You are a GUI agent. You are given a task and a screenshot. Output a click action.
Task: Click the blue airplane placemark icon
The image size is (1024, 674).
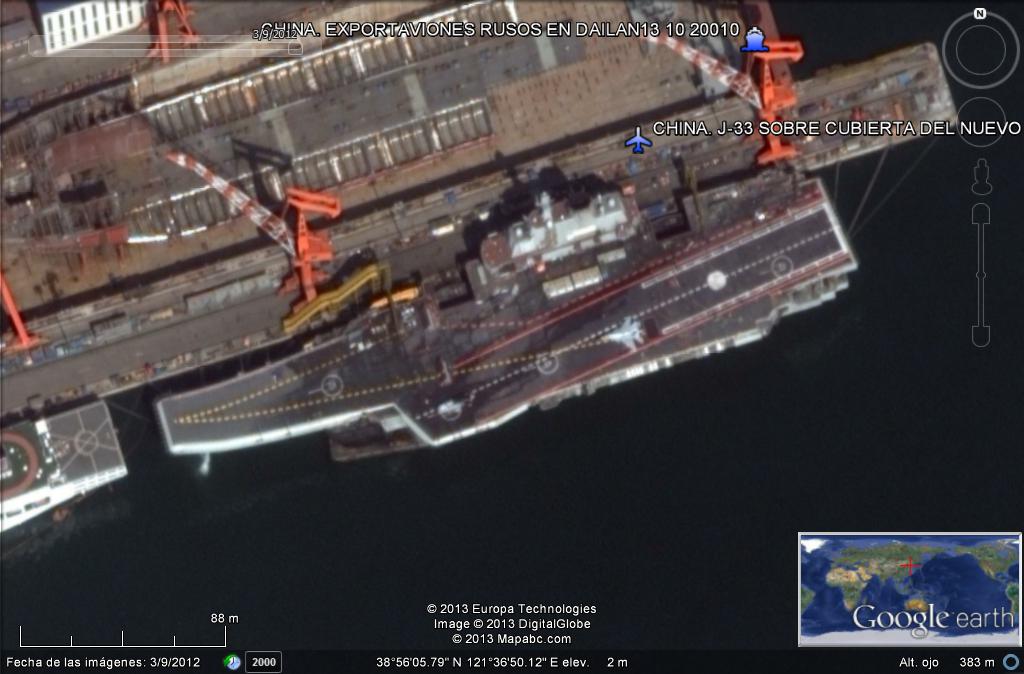point(638,140)
